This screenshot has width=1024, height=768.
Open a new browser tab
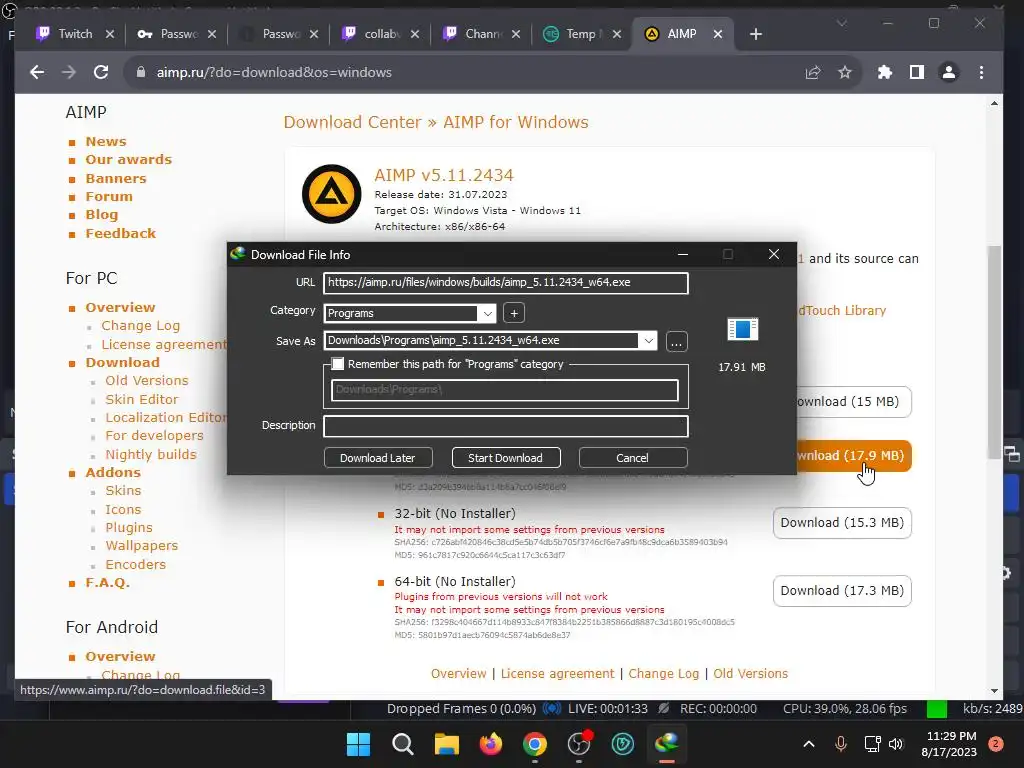[756, 34]
